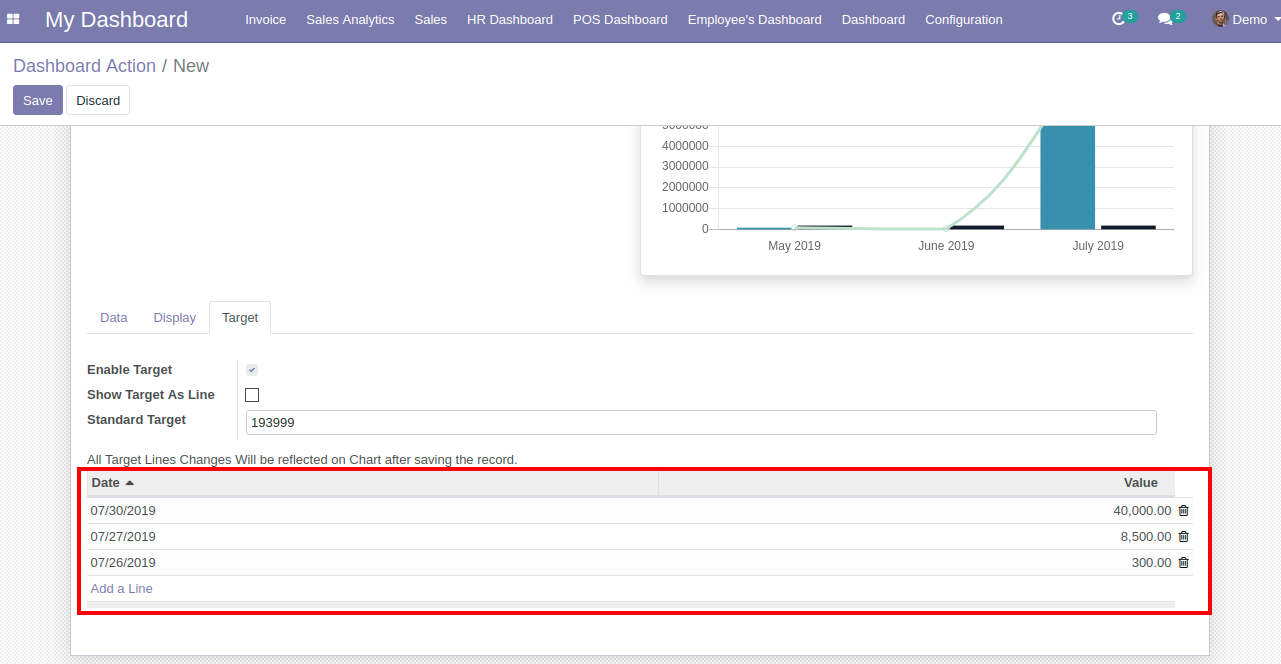Image resolution: width=1281 pixels, height=664 pixels.
Task: Click the Standard Target input field
Action: point(700,423)
